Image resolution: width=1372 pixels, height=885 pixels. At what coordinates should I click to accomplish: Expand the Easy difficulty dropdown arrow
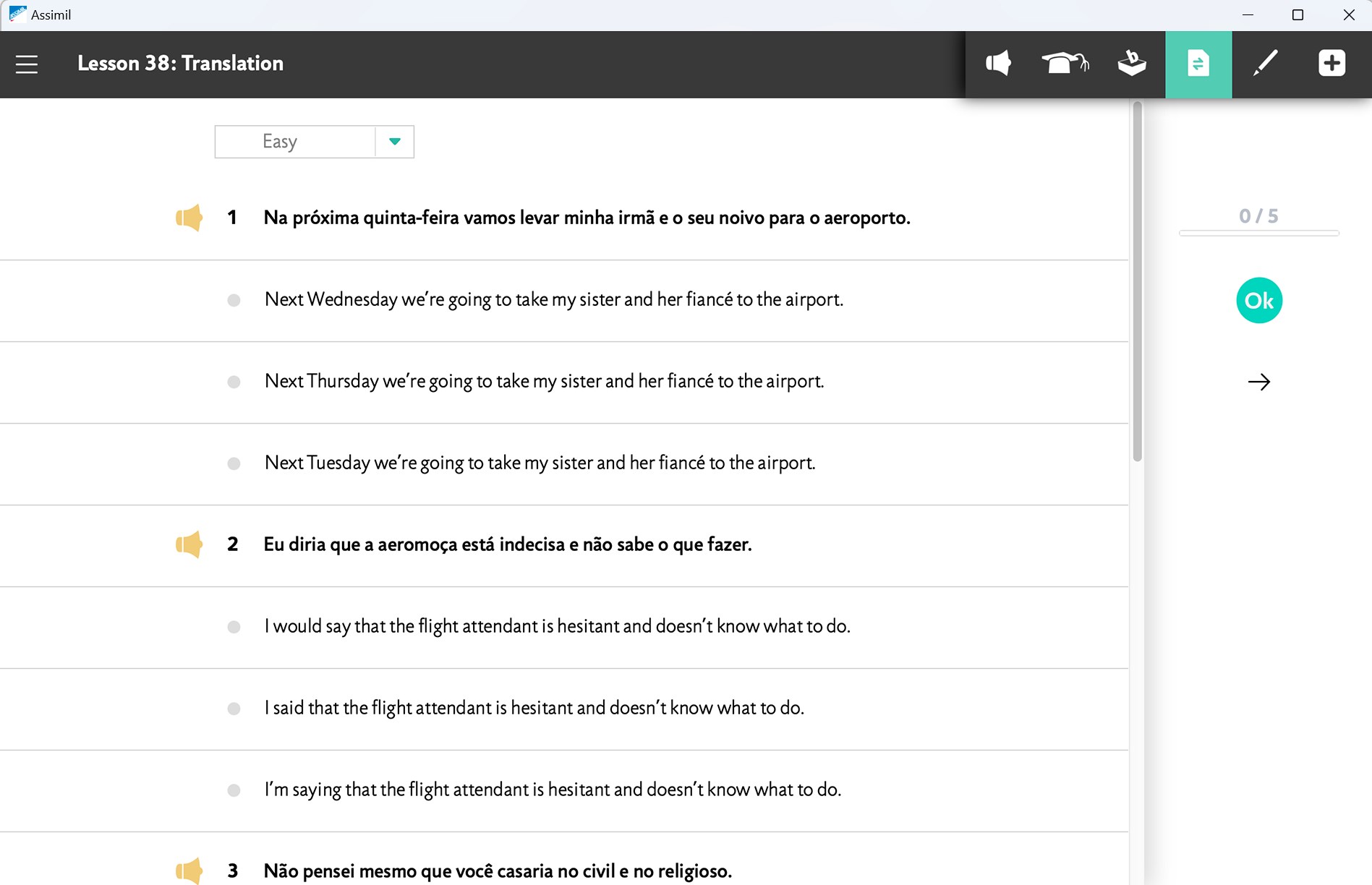pyautogui.click(x=394, y=142)
